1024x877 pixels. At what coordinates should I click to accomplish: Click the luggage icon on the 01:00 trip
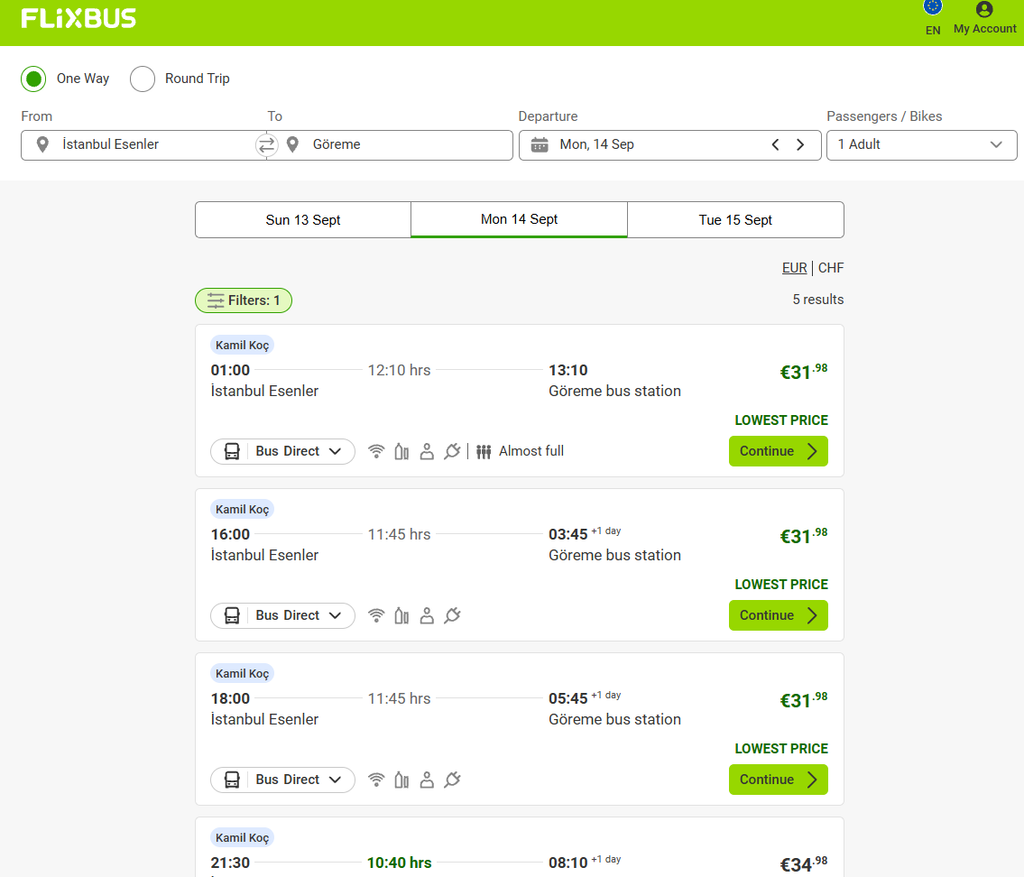[402, 451]
